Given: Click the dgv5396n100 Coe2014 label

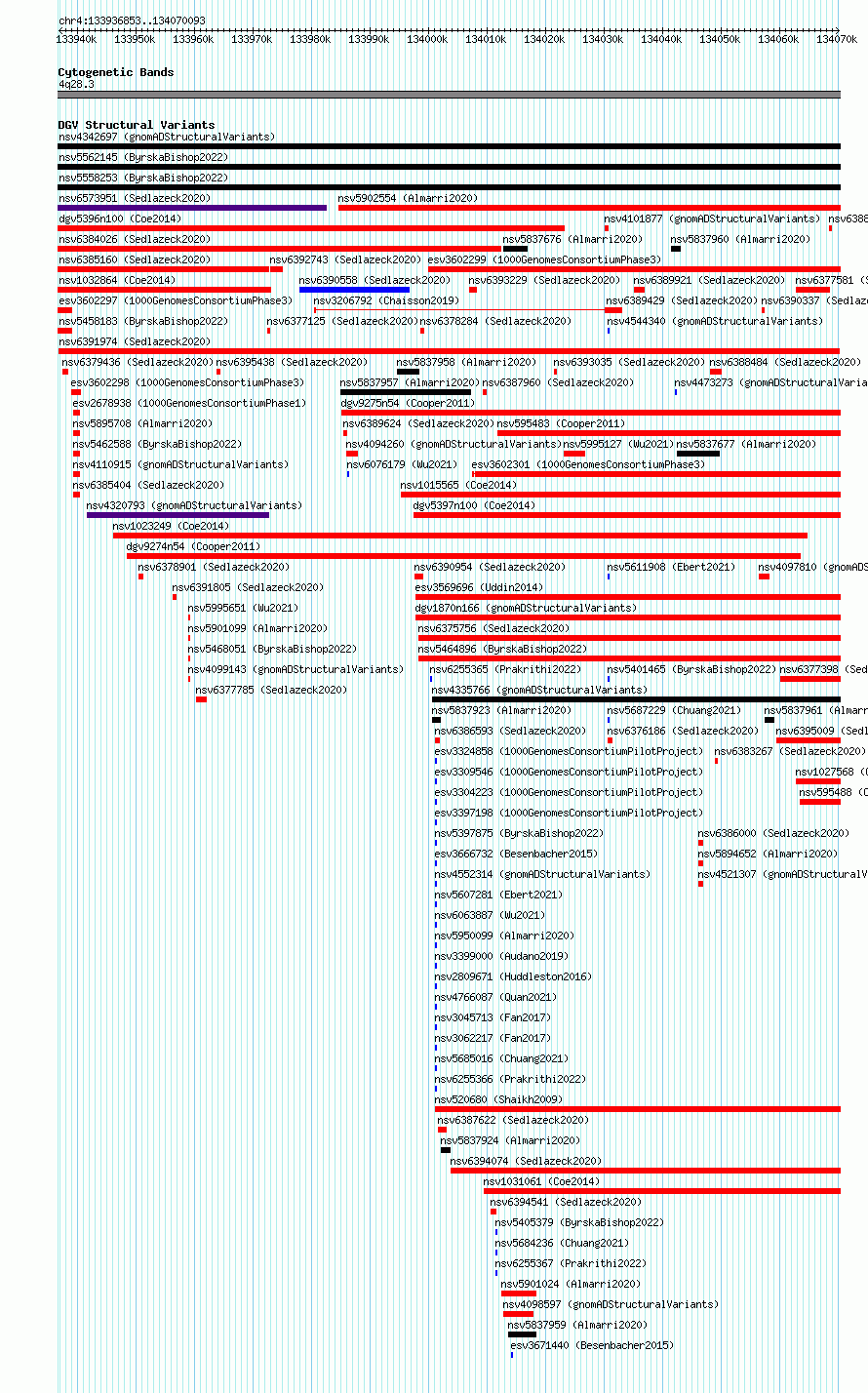Looking at the screenshot, I should coord(119,219).
